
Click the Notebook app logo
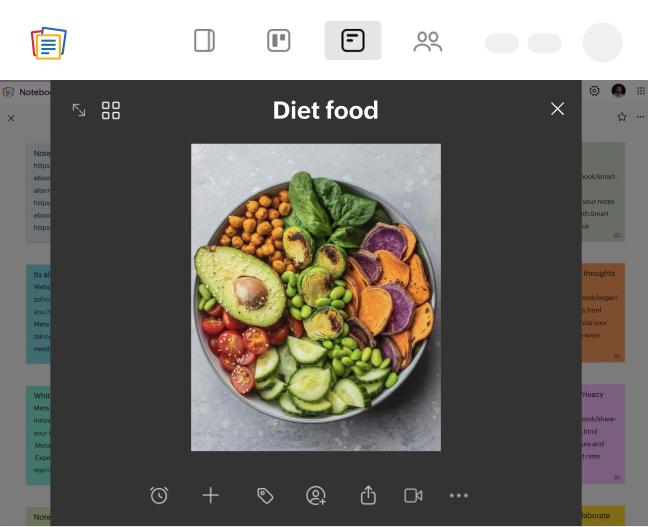click(49, 42)
